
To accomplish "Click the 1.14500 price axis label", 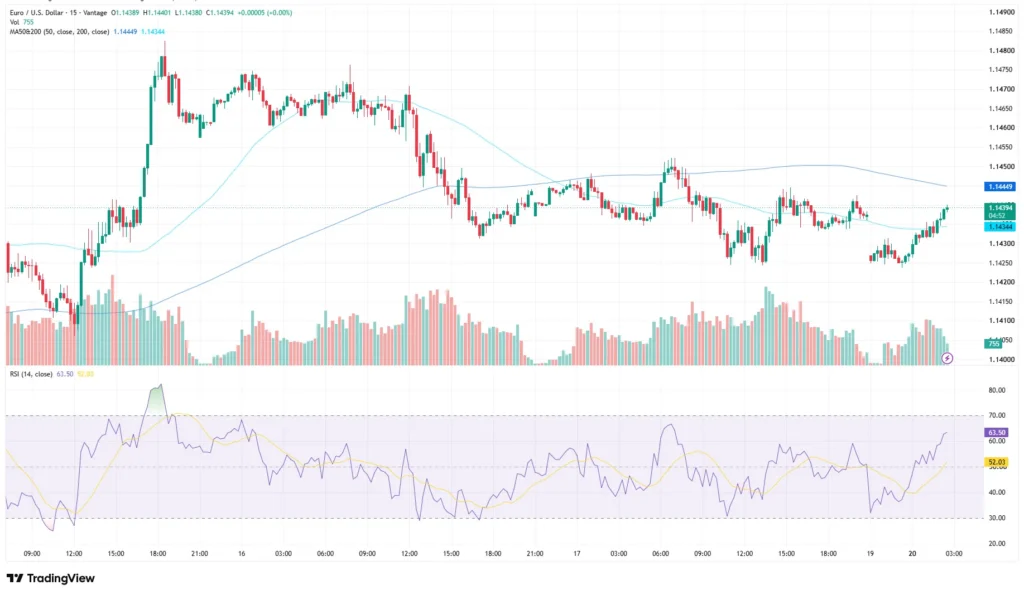I will [1000, 167].
